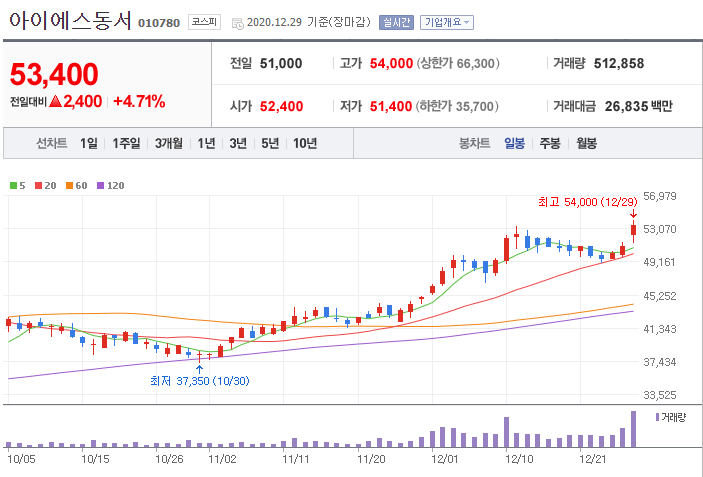Click the lower limit text 하한가 35,700
The width and height of the screenshot is (703, 477).
click(x=457, y=106)
